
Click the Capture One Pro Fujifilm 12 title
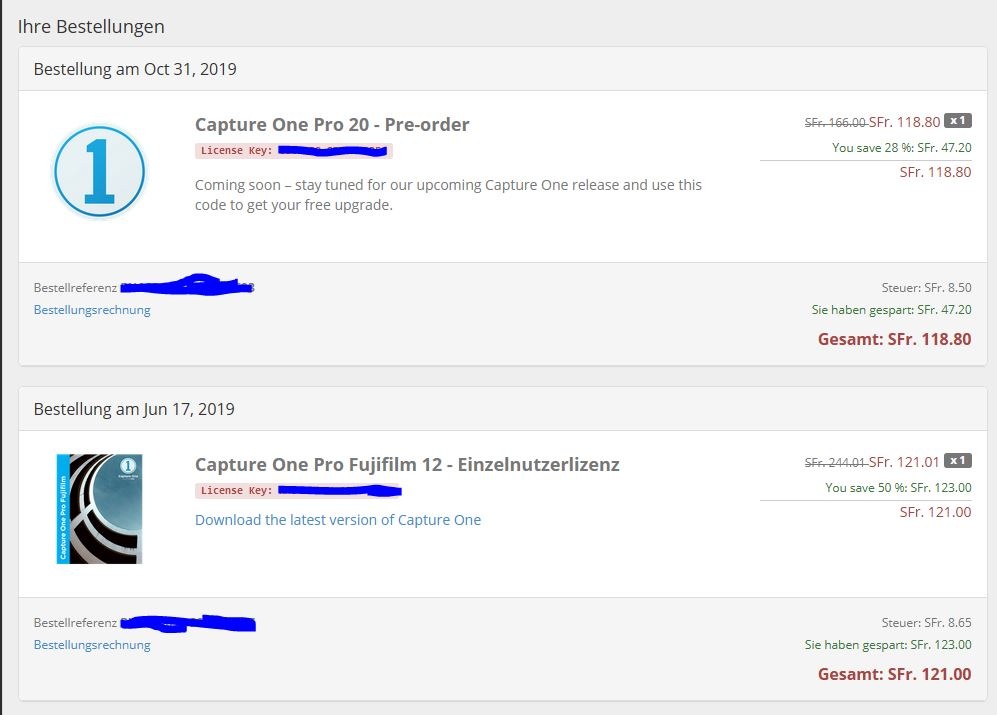click(x=407, y=464)
